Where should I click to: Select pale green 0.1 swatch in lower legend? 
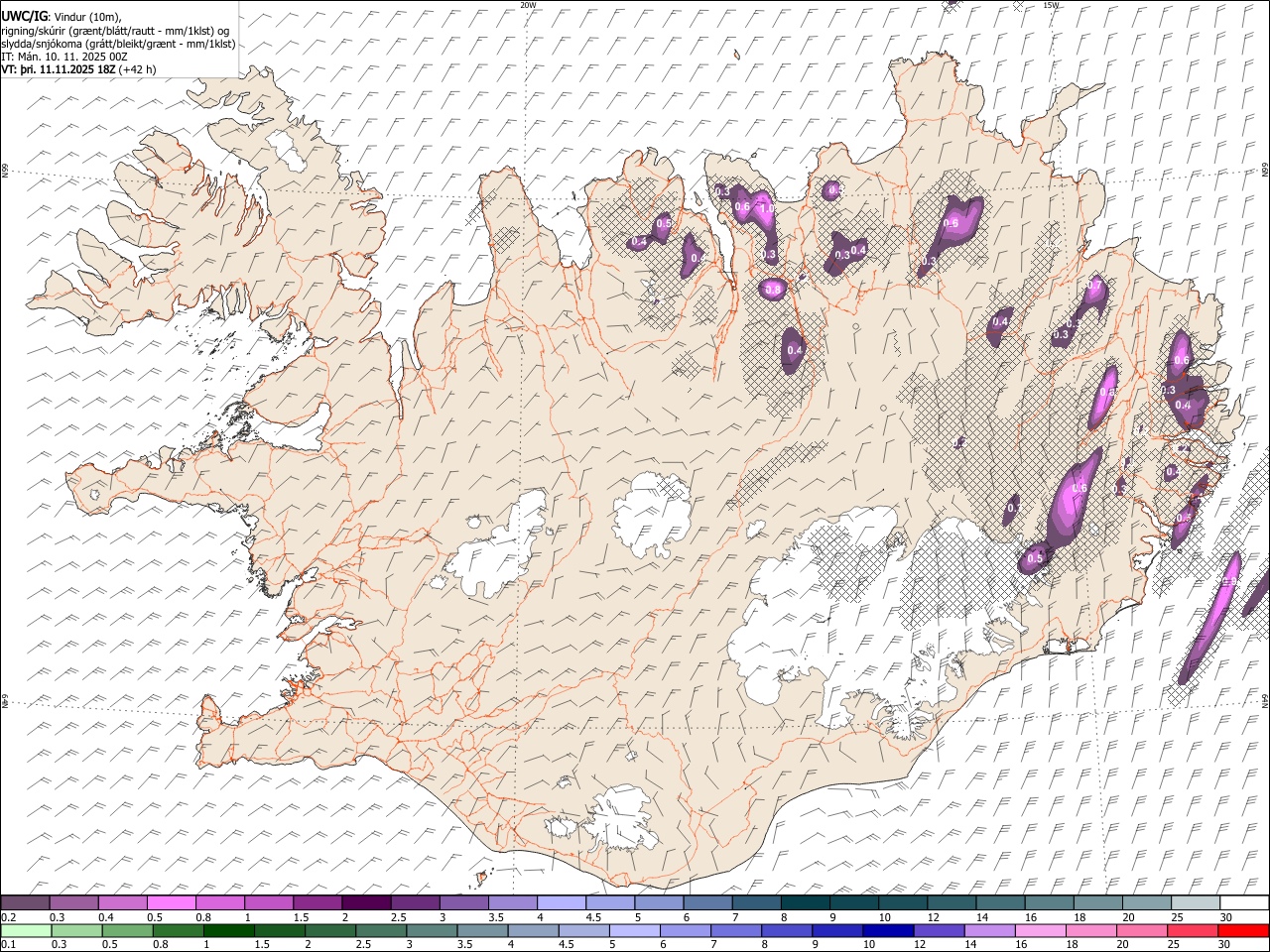click(x=26, y=930)
